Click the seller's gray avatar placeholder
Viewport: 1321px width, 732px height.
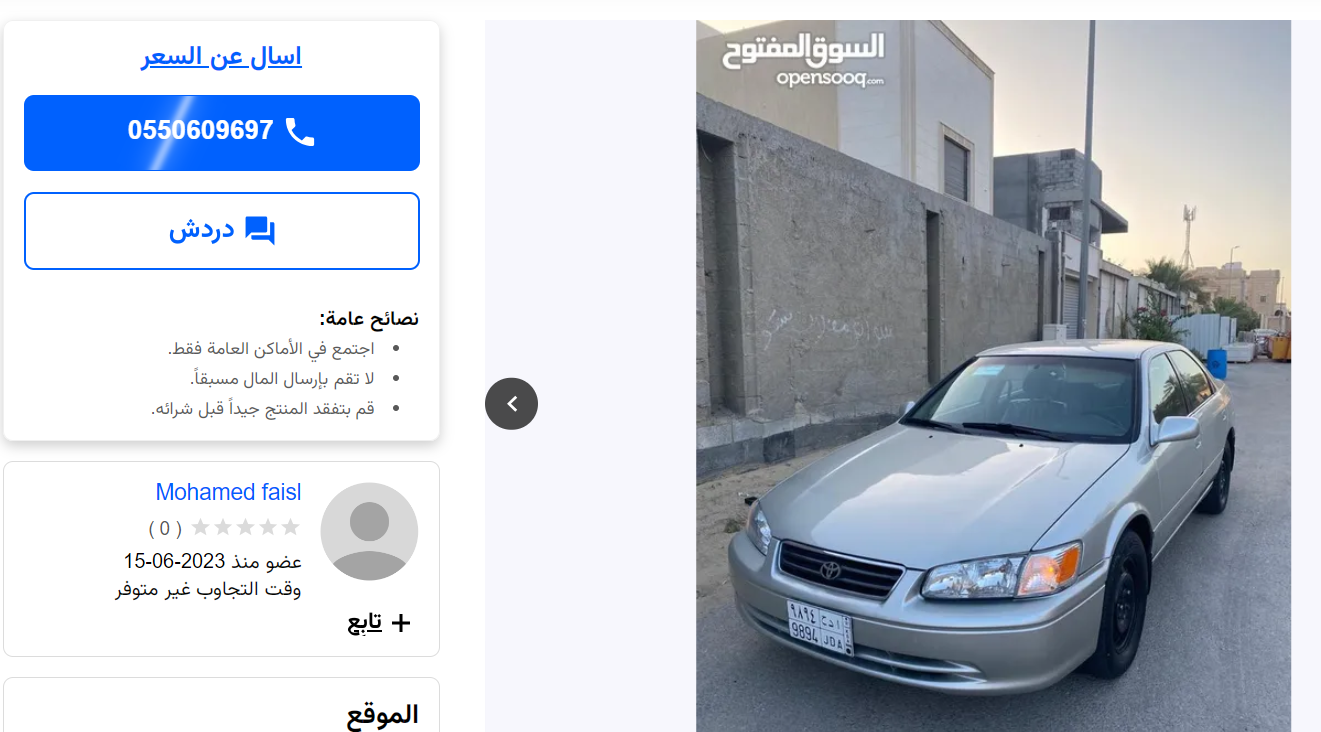(x=369, y=531)
